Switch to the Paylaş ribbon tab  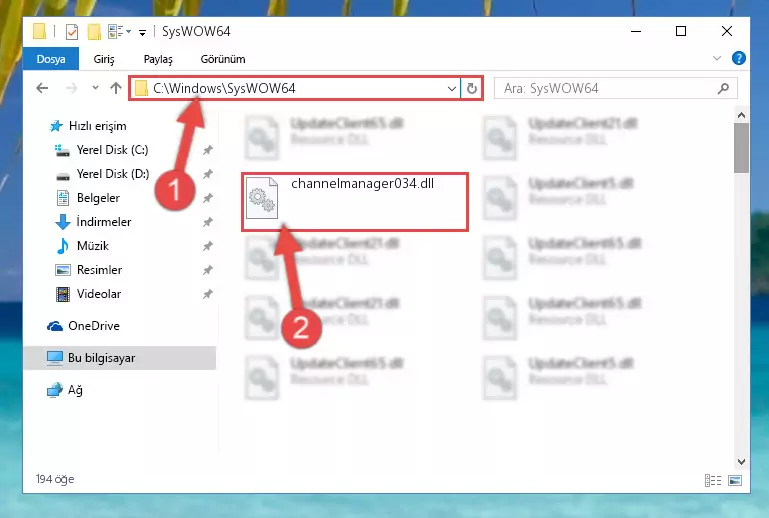click(158, 59)
